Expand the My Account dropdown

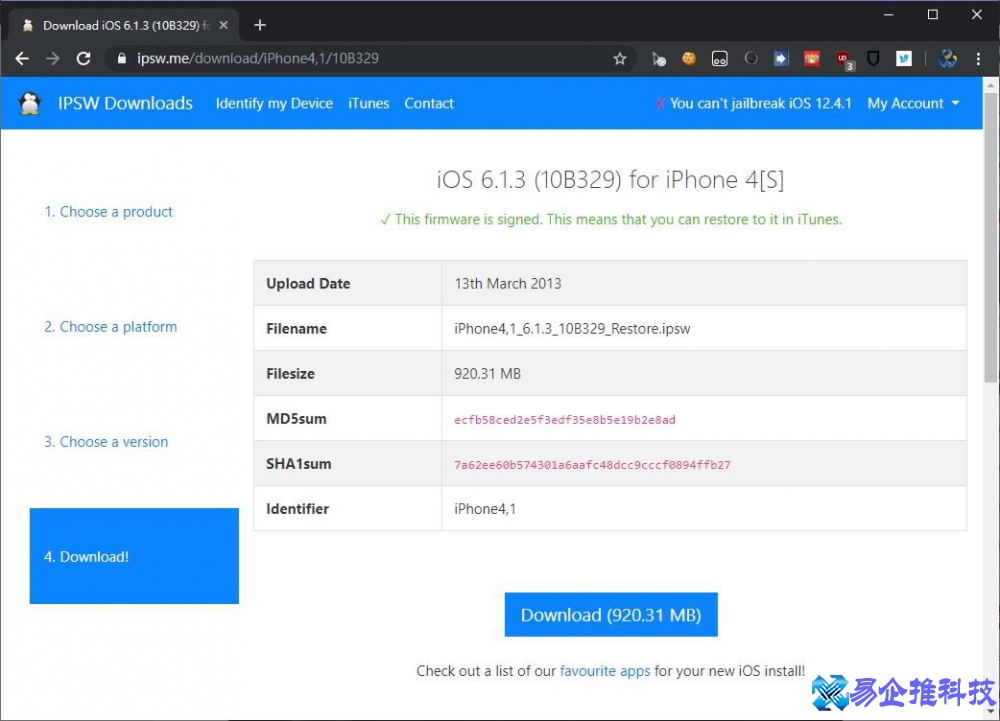point(913,103)
